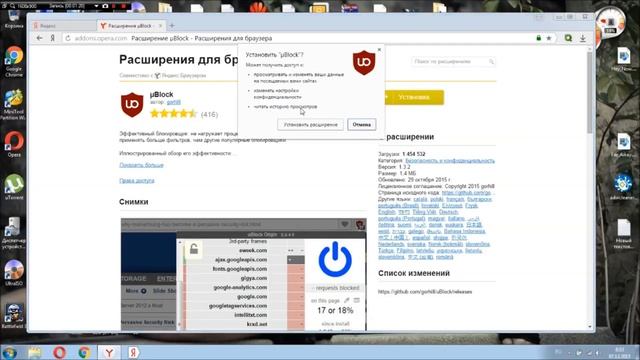Open File Explorer from the taskbar
Screen dimensions: 640x360
tap(35, 352)
